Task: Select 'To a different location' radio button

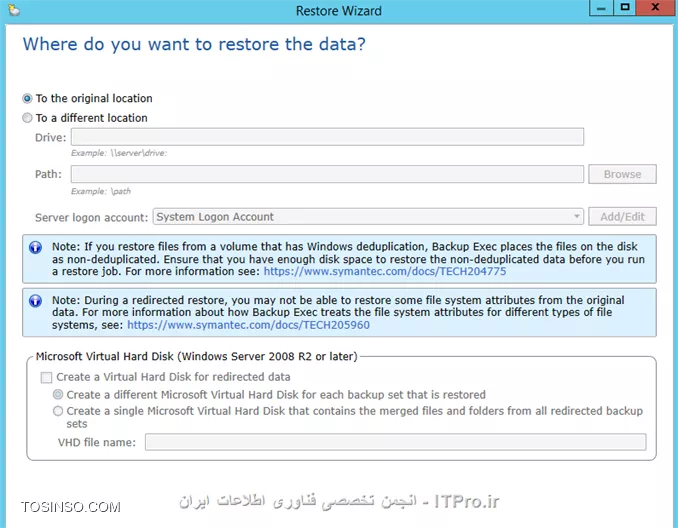Action: coord(27,118)
